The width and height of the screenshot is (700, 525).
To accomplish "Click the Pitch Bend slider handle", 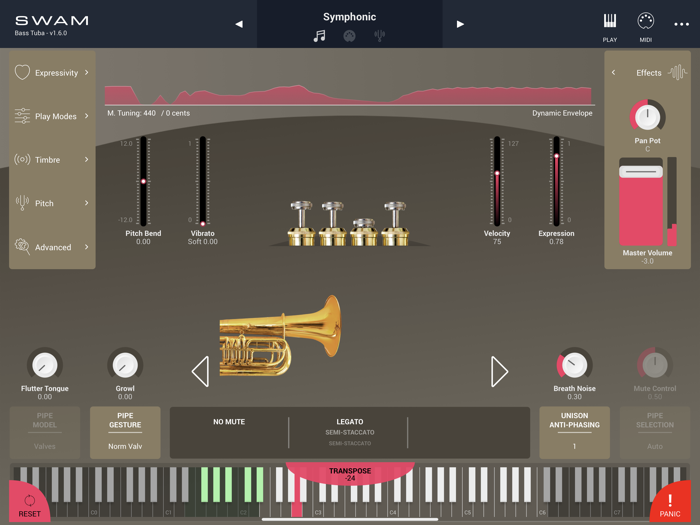I will click(x=143, y=181).
